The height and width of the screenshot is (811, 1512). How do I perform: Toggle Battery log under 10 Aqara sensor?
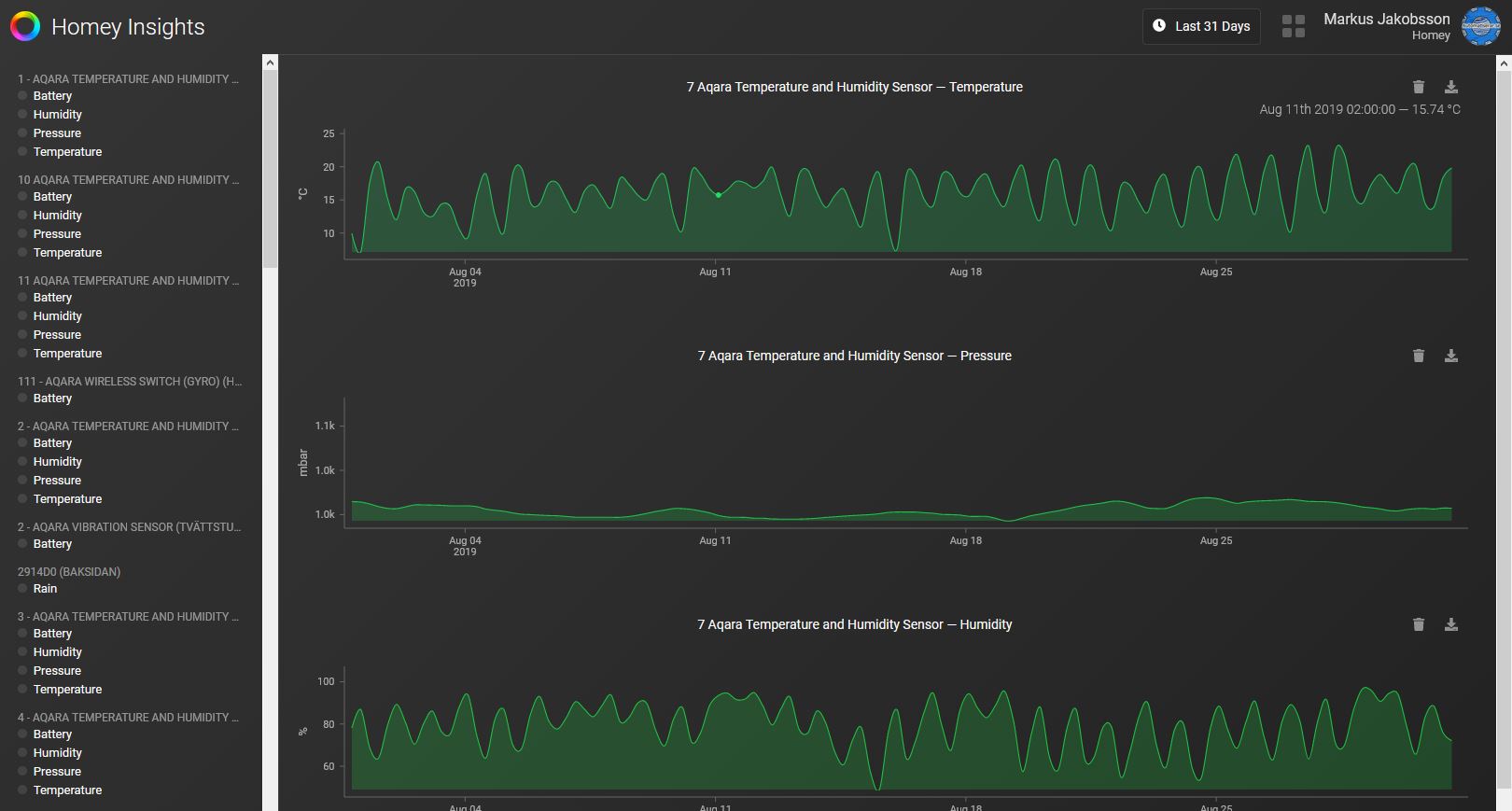45,197
